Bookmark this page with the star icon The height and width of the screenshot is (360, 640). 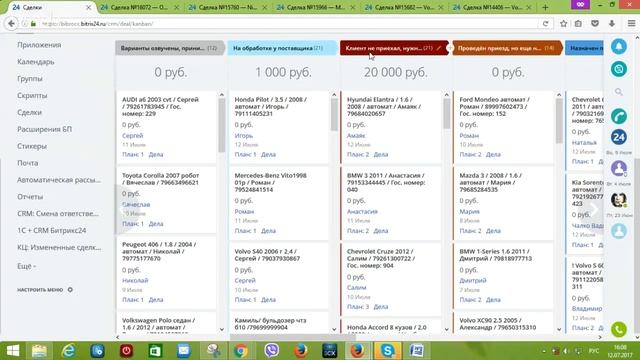tap(564, 24)
